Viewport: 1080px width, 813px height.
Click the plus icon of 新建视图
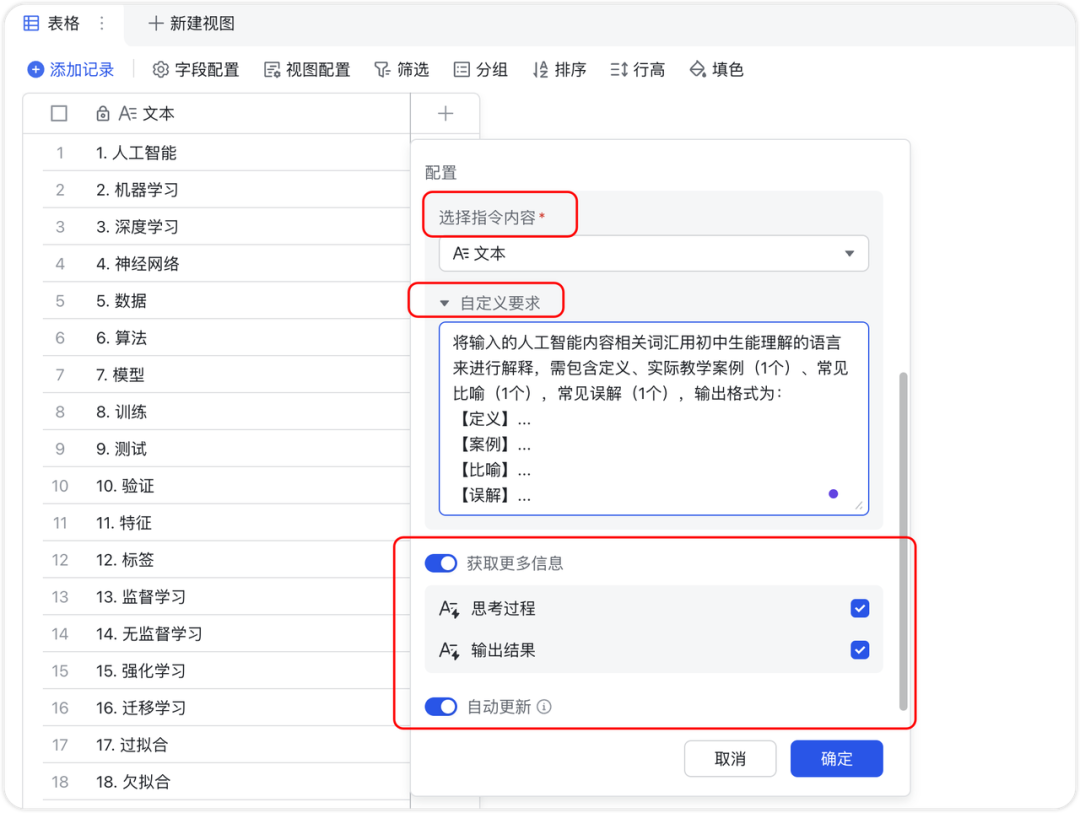tap(156, 23)
